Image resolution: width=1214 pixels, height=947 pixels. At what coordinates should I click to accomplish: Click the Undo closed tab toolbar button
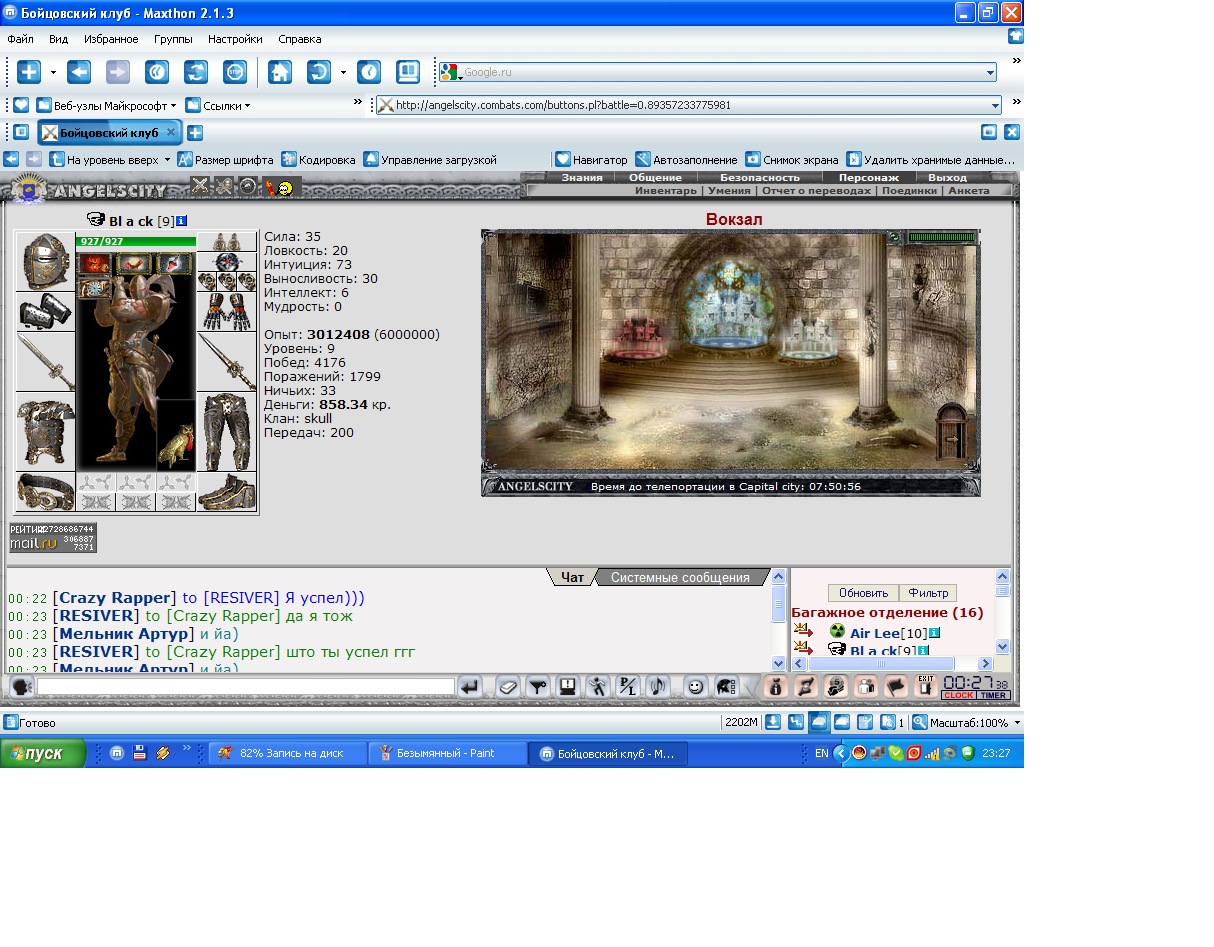319,72
